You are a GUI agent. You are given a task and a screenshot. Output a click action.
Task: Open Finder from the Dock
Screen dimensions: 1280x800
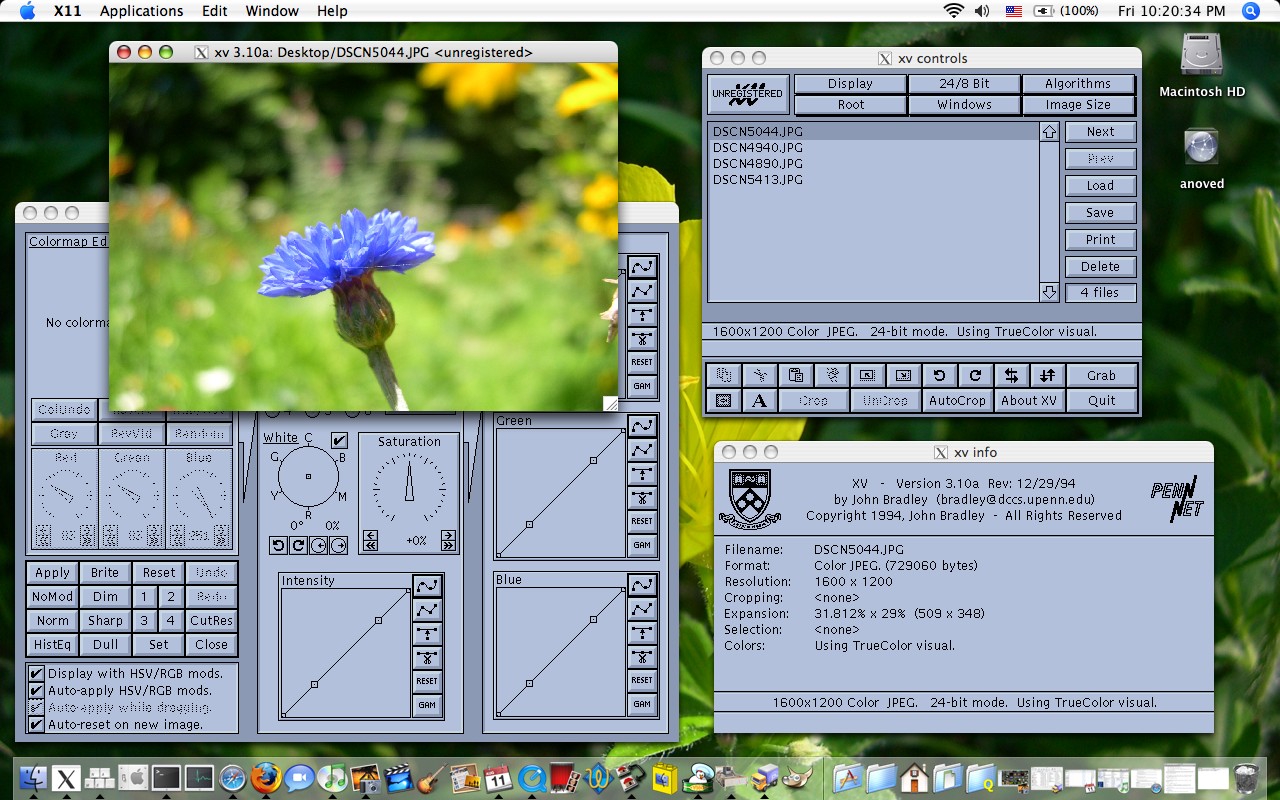click(34, 778)
